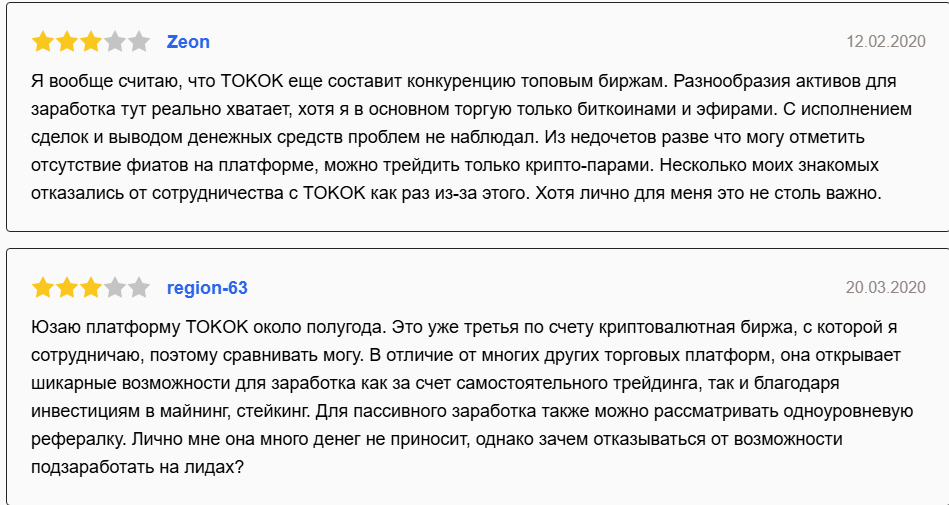Open the Zeon user profile link

click(188, 42)
